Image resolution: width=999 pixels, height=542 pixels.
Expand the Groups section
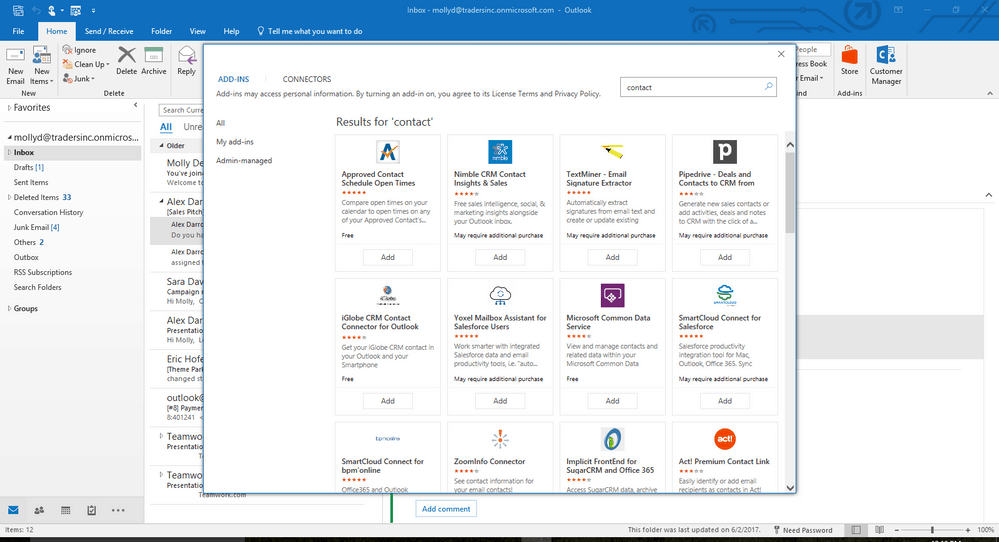(9, 308)
